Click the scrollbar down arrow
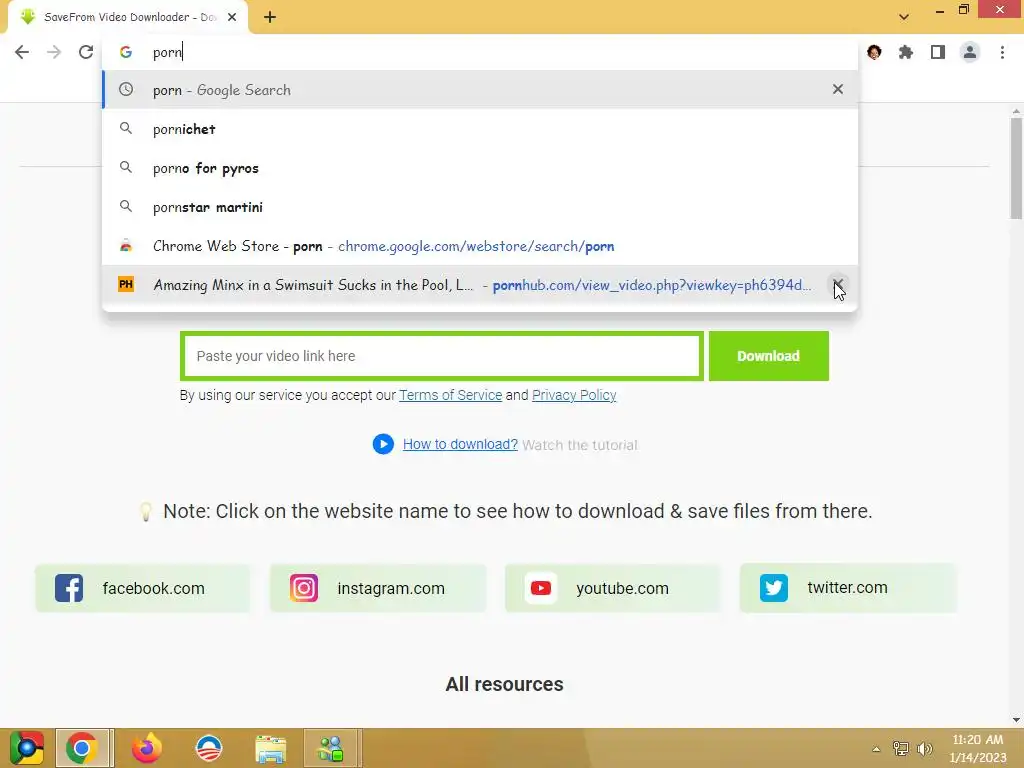 pyautogui.click(x=1016, y=720)
